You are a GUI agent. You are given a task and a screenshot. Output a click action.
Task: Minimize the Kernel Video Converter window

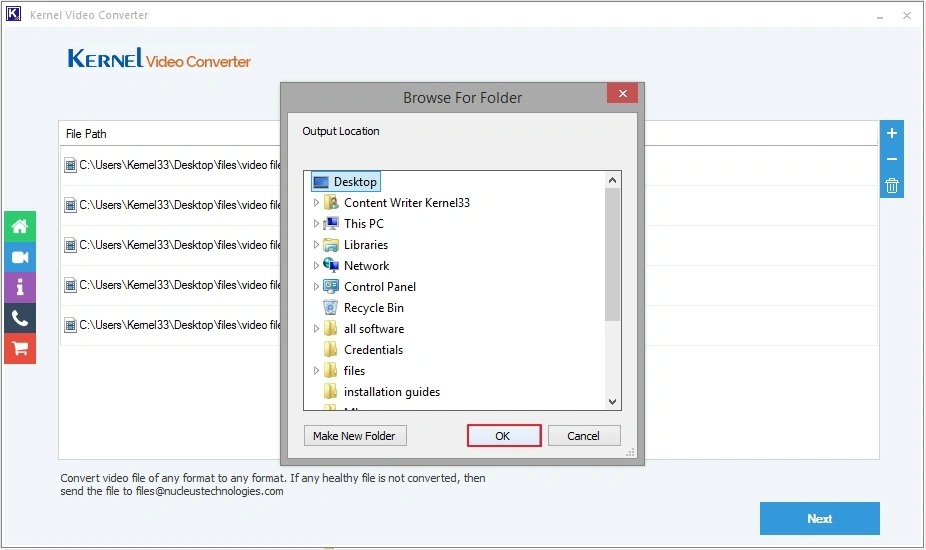(x=879, y=16)
